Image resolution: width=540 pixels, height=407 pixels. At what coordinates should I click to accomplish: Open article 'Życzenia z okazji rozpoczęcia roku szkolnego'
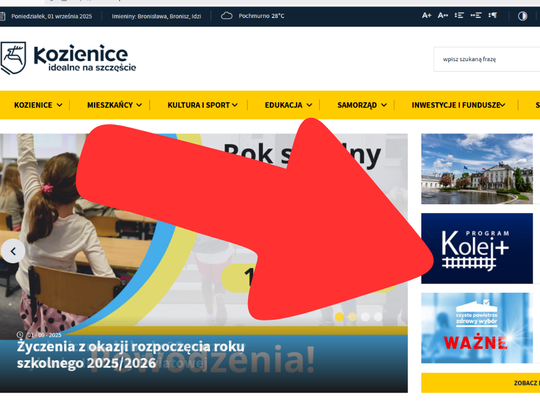coord(131,355)
